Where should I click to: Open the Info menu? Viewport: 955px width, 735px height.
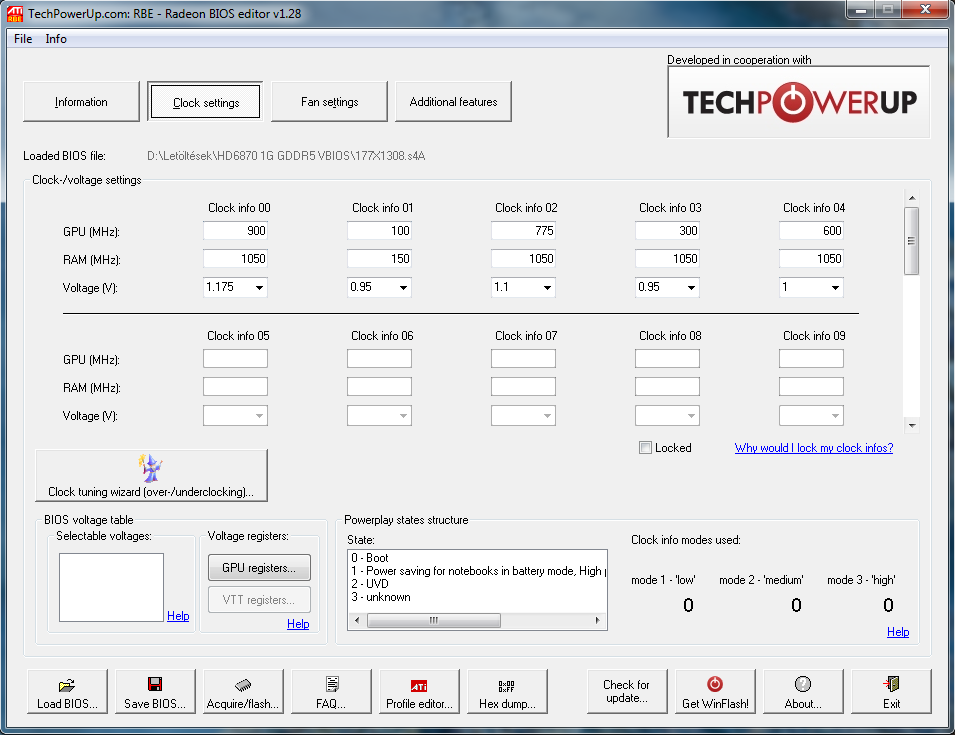(x=56, y=39)
